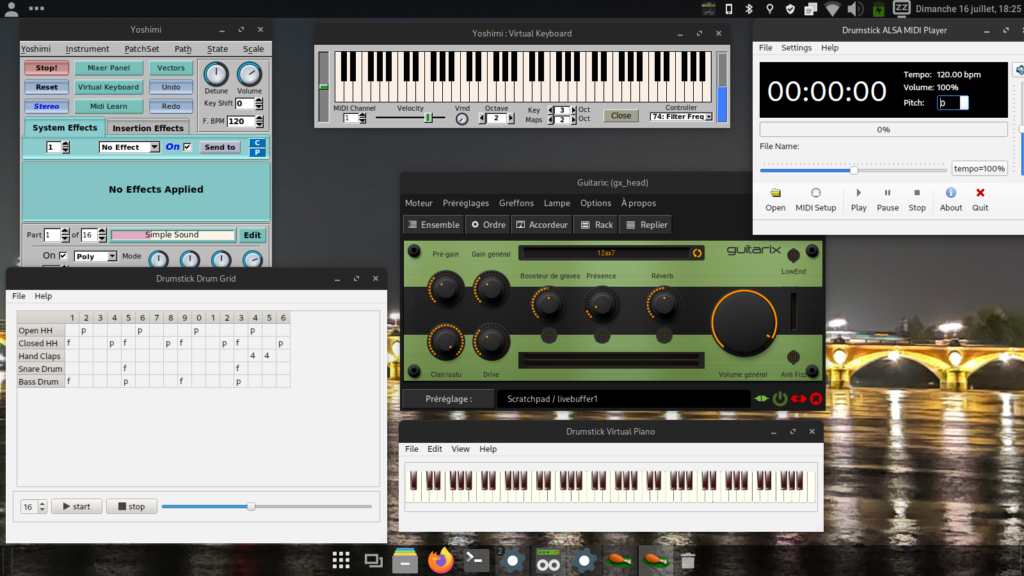Open Firefox from the dock
This screenshot has height=576, width=1024.
tap(439, 561)
